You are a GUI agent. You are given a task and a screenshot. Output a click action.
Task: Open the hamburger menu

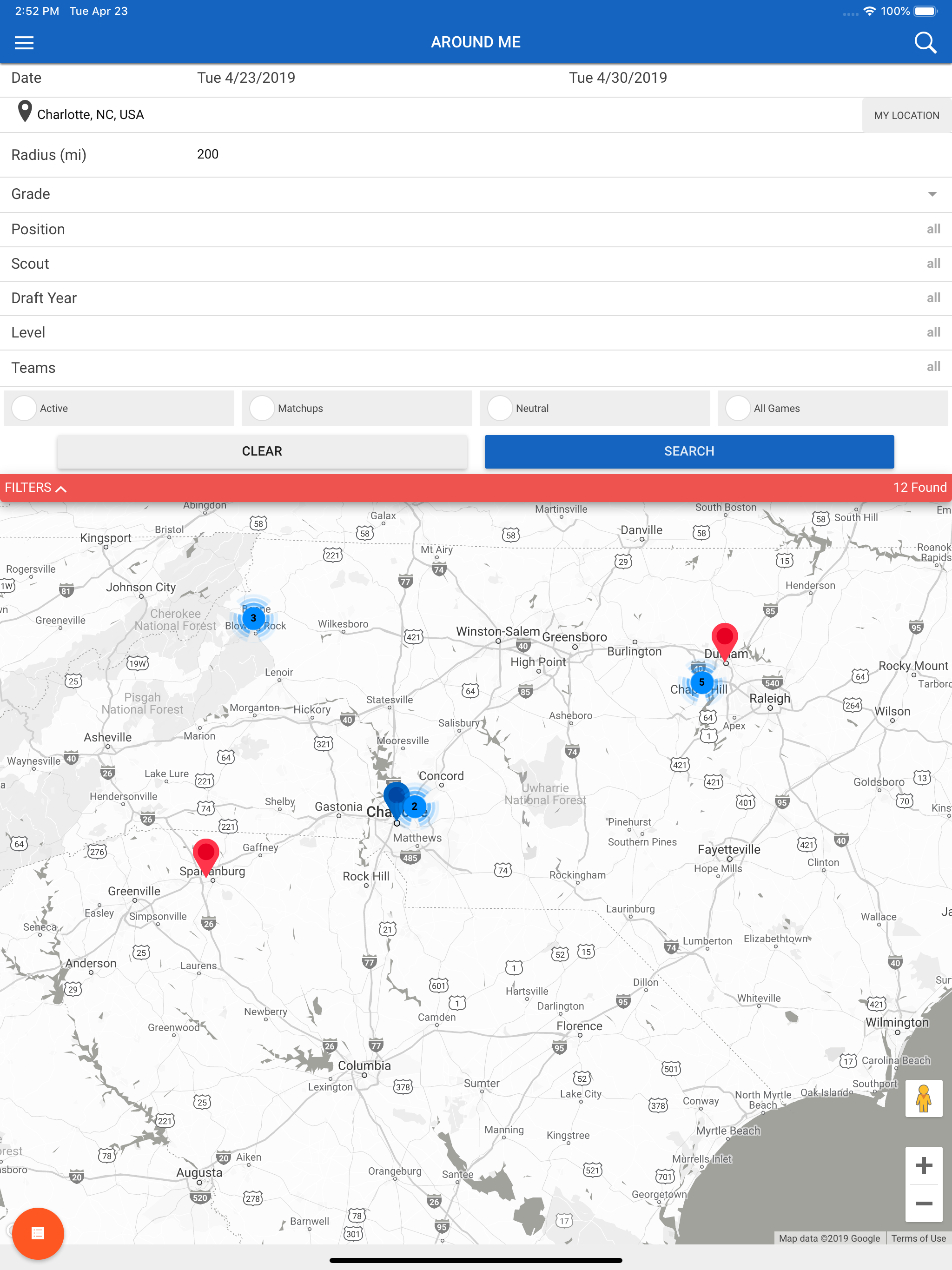(24, 42)
